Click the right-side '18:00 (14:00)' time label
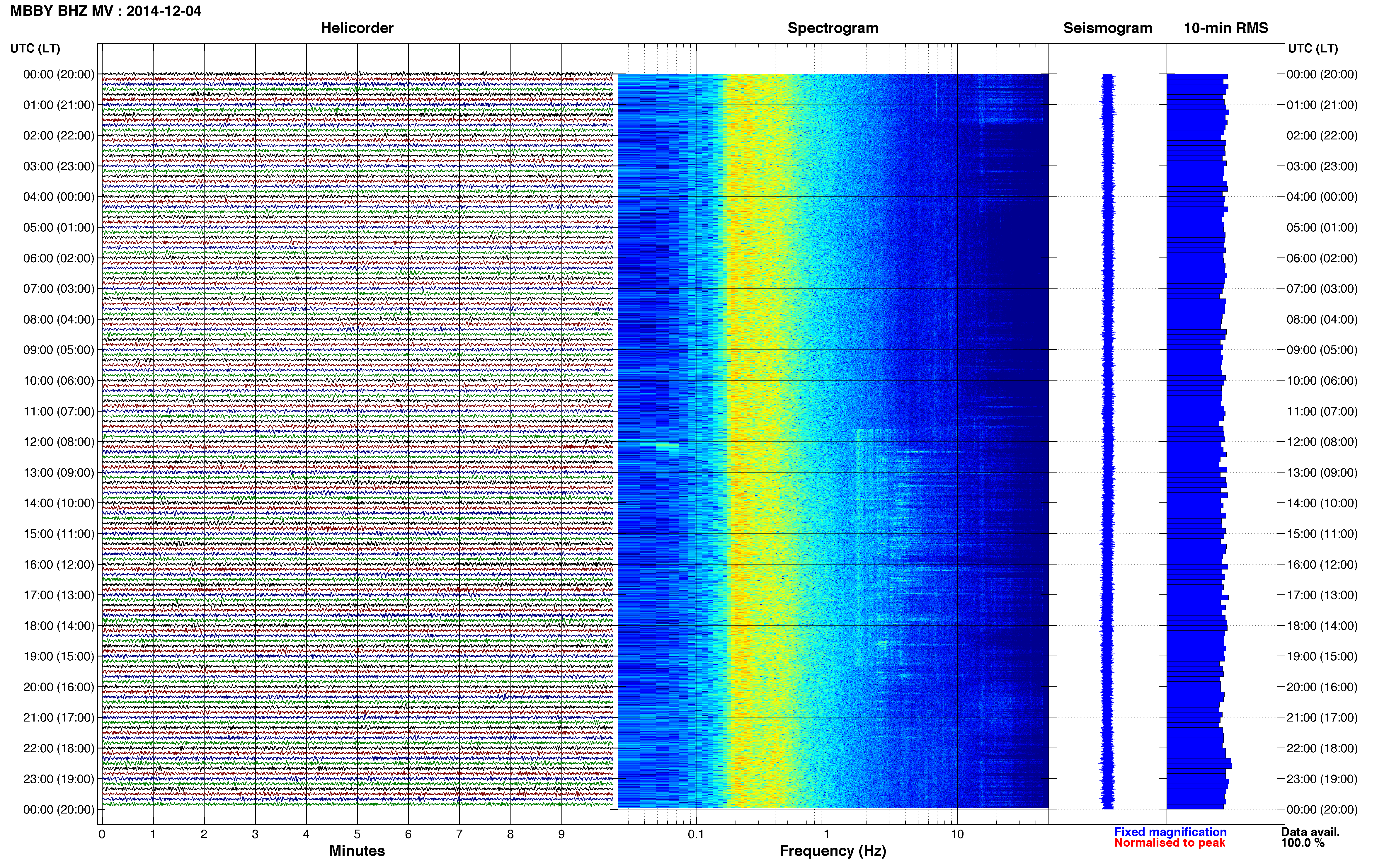 [1322, 626]
